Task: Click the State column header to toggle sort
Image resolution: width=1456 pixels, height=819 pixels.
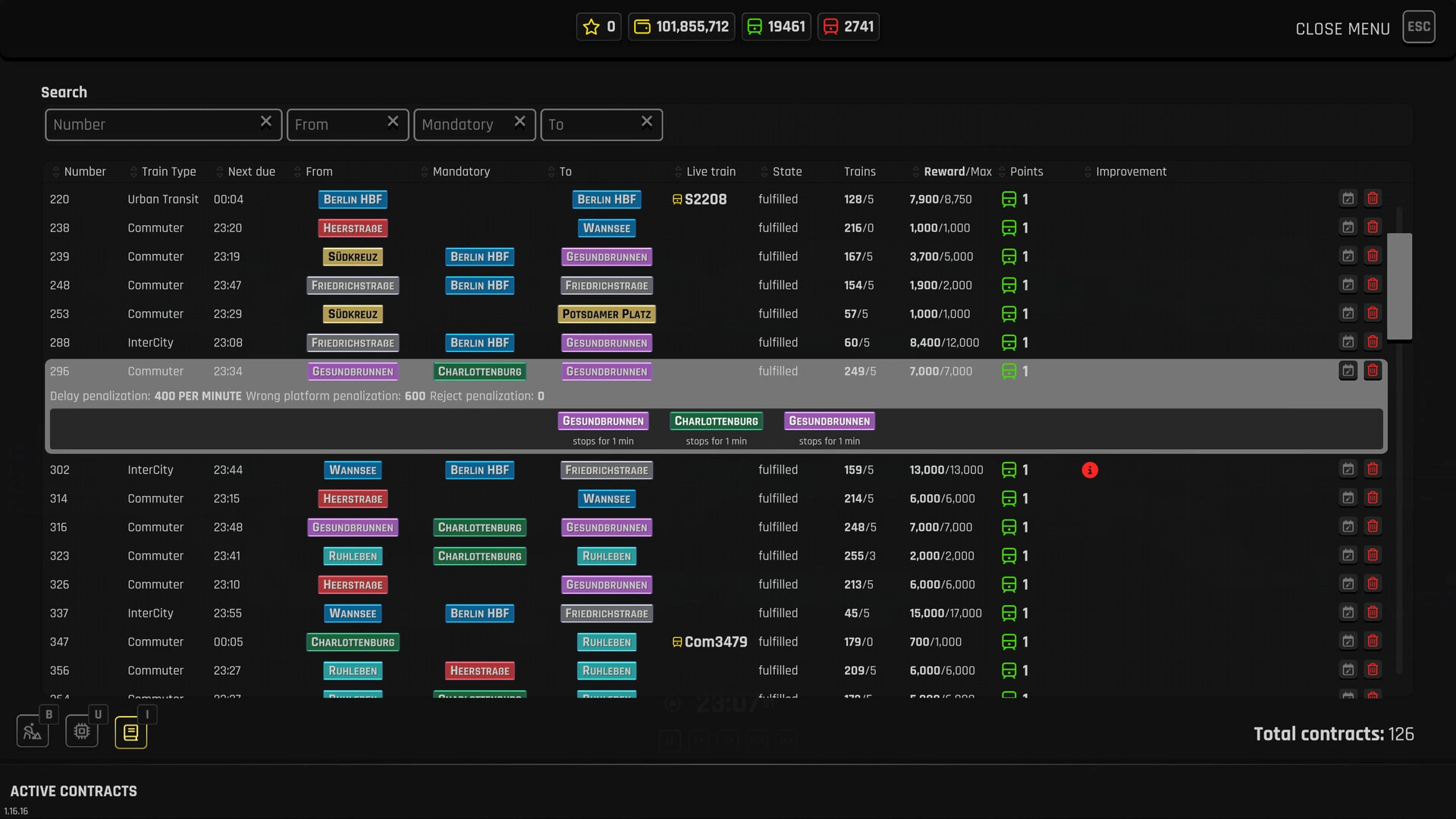Action: (787, 171)
